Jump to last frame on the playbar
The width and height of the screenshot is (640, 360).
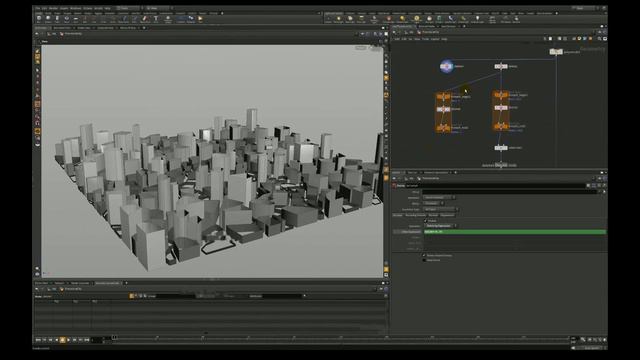87,340
